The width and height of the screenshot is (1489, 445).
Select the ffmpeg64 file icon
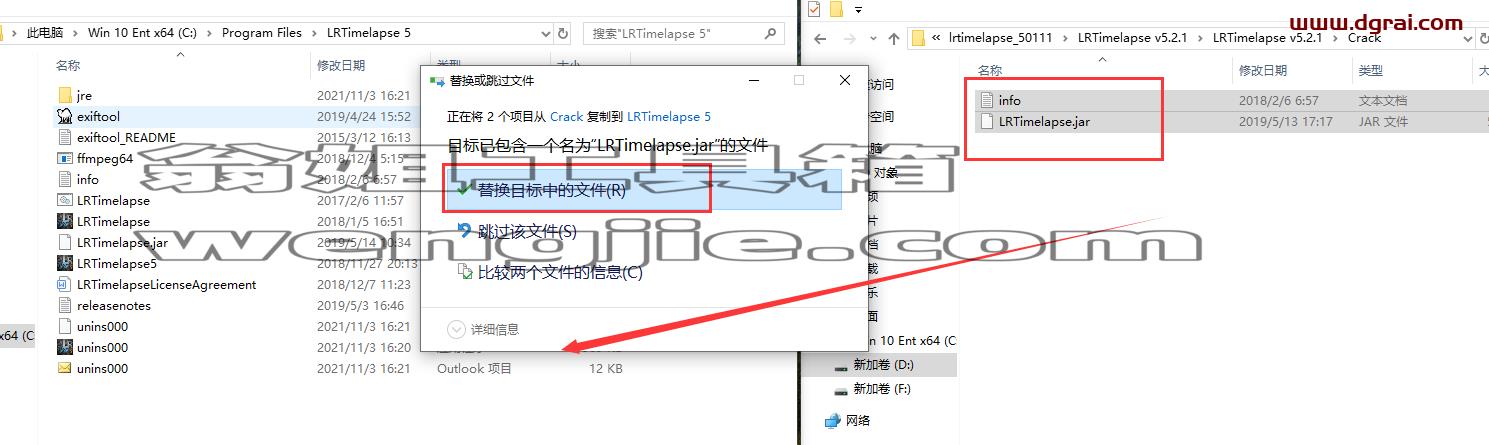click(65, 159)
